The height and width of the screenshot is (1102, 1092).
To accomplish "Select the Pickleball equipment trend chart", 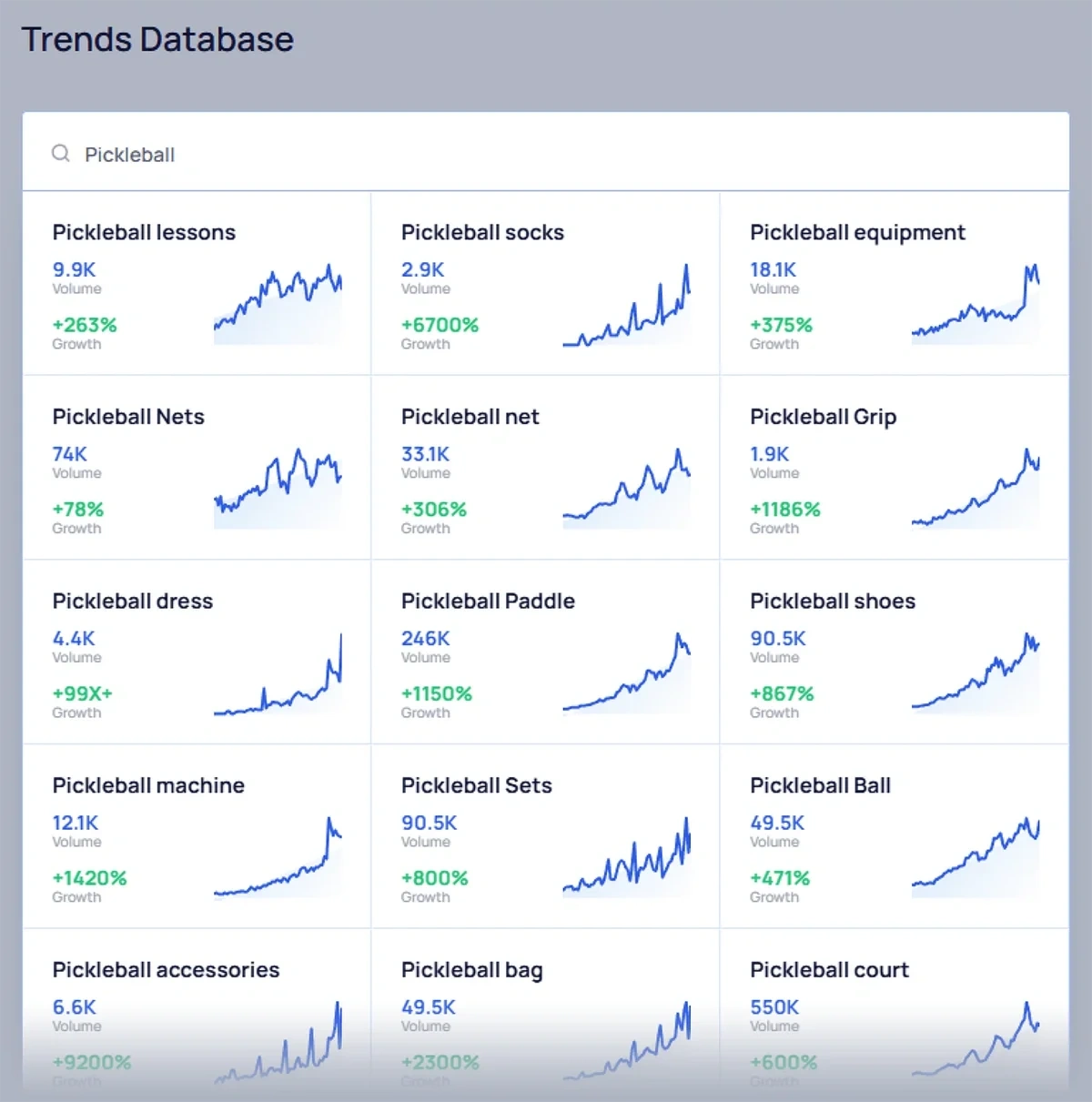I will point(975,305).
